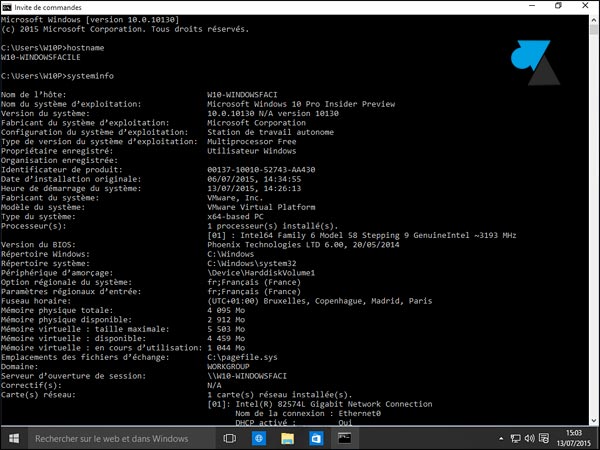
Task: Show hidden system tray icons
Action: (501, 439)
